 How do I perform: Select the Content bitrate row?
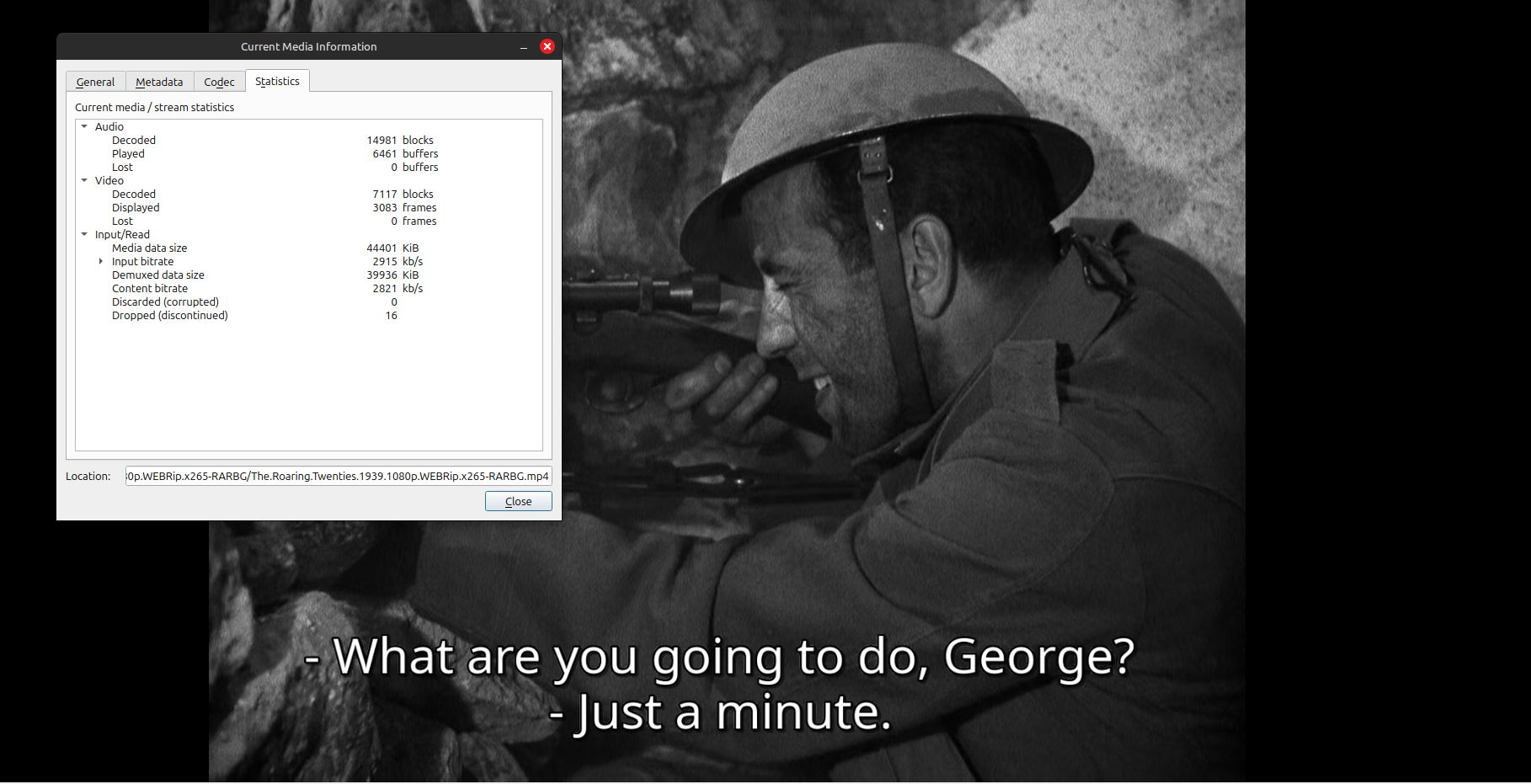click(x=309, y=288)
